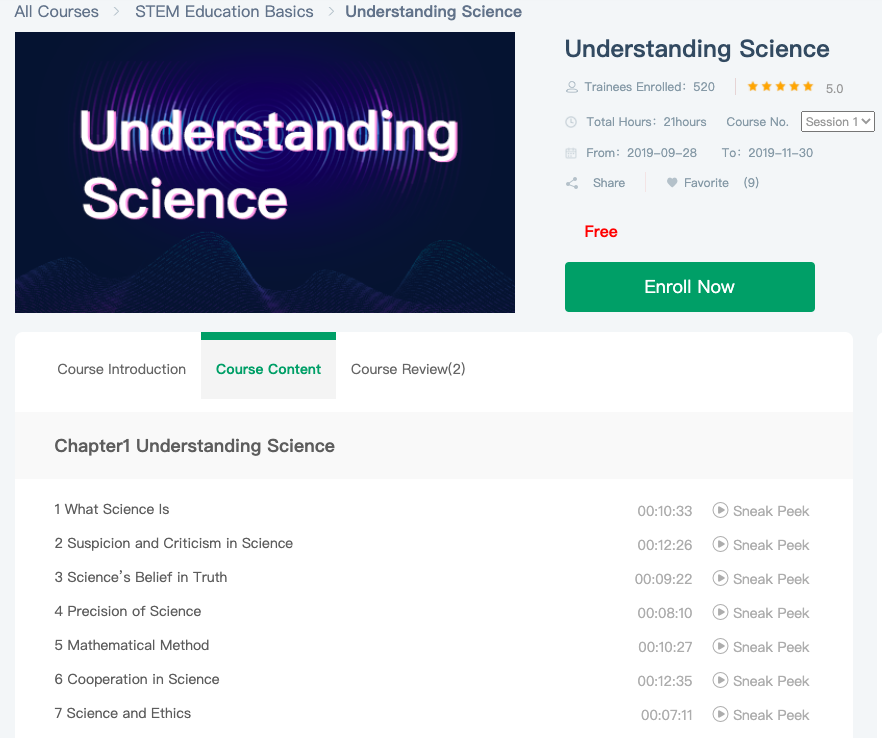This screenshot has height=738, width=882.
Task: Open lesson 1 What Science Is
Action: pos(112,509)
